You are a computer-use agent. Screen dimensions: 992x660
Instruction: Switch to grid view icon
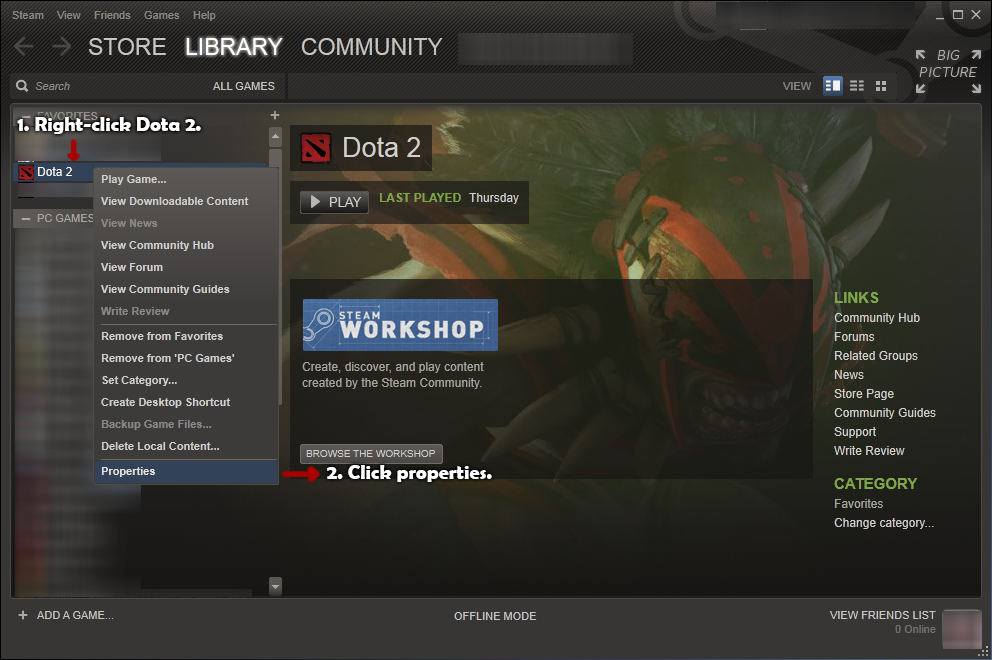[x=881, y=85]
